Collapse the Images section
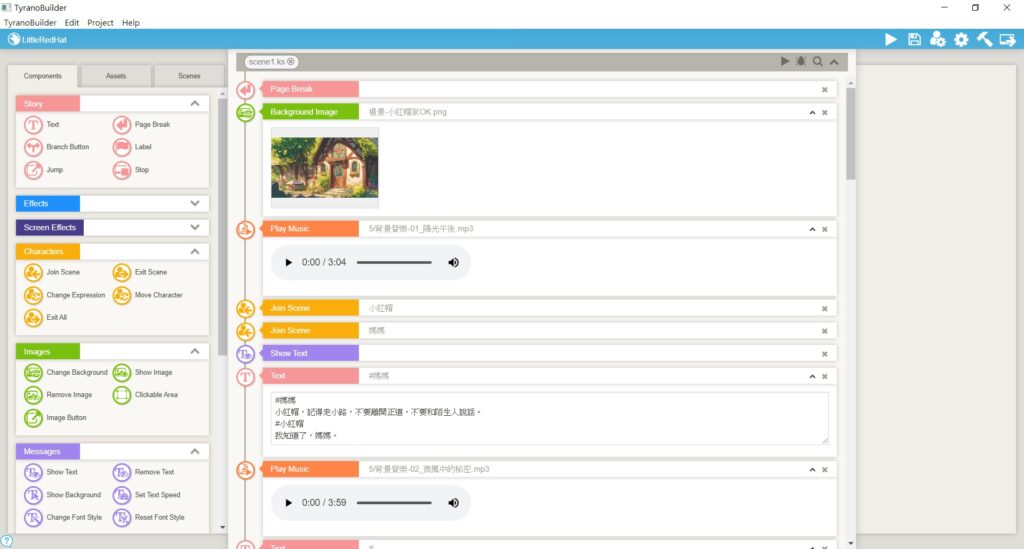The width and height of the screenshot is (1024, 549). pos(195,352)
